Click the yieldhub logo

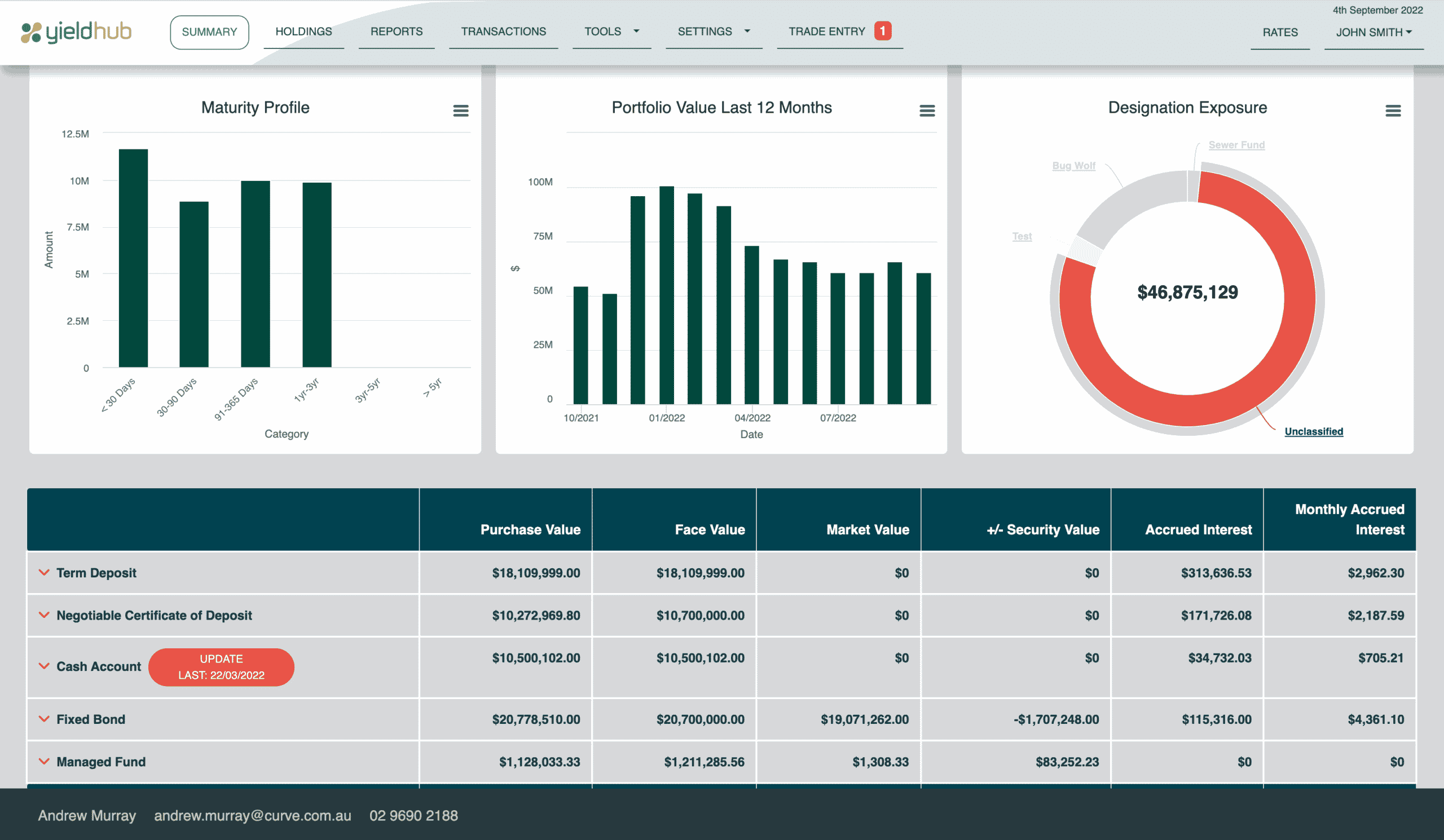pyautogui.click(x=76, y=32)
